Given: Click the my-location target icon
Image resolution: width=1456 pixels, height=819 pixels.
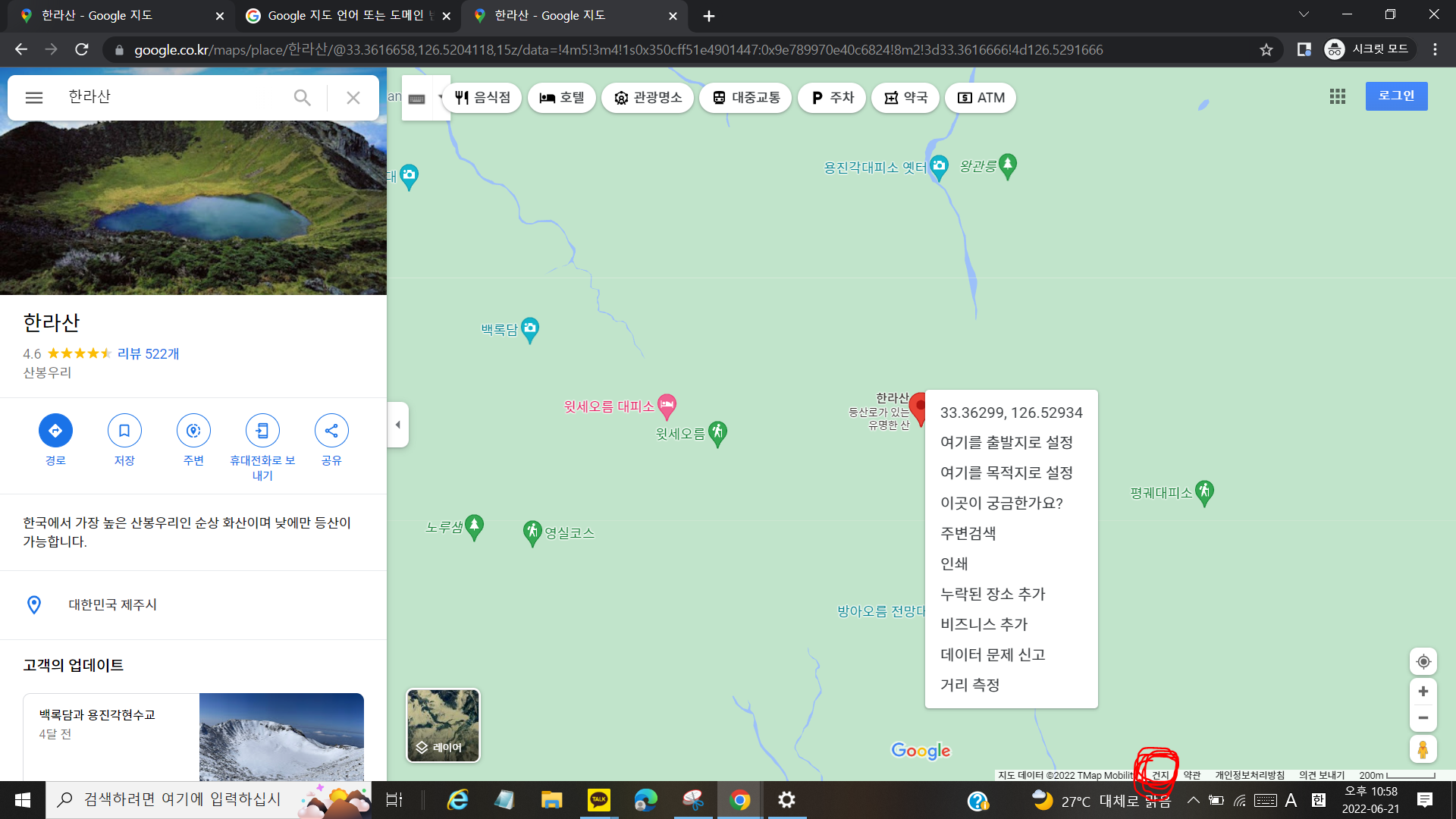Looking at the screenshot, I should pos(1423,661).
